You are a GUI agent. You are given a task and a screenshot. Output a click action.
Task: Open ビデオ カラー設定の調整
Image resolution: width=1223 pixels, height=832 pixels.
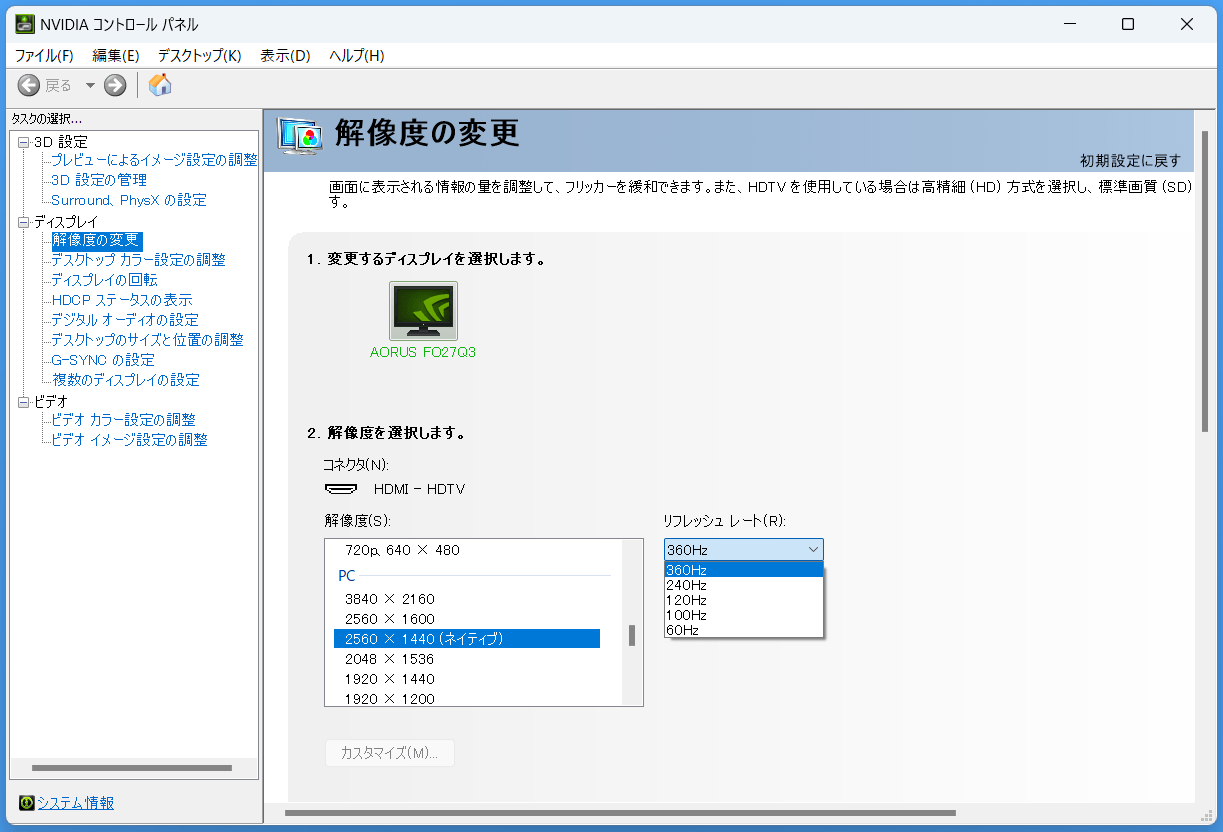point(123,420)
